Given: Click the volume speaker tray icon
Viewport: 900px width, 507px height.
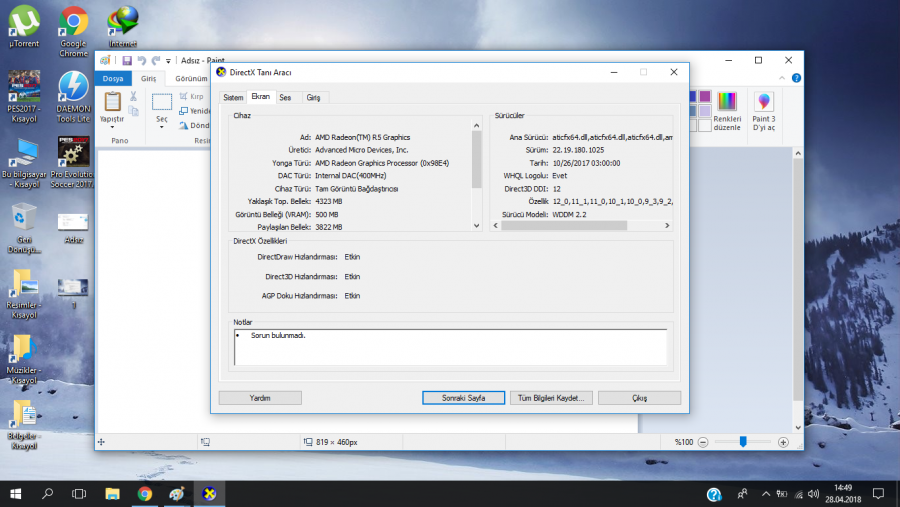Looking at the screenshot, I should [x=813, y=494].
